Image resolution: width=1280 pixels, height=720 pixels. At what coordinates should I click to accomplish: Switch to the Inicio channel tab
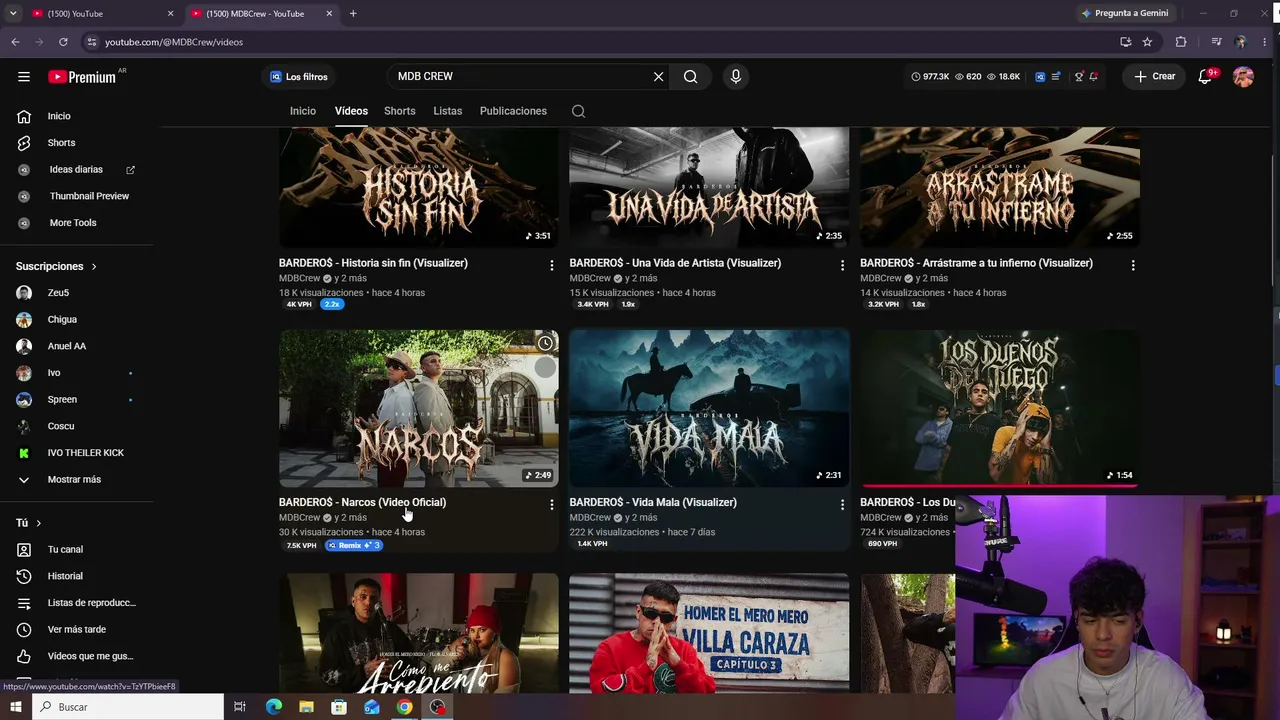point(303,111)
